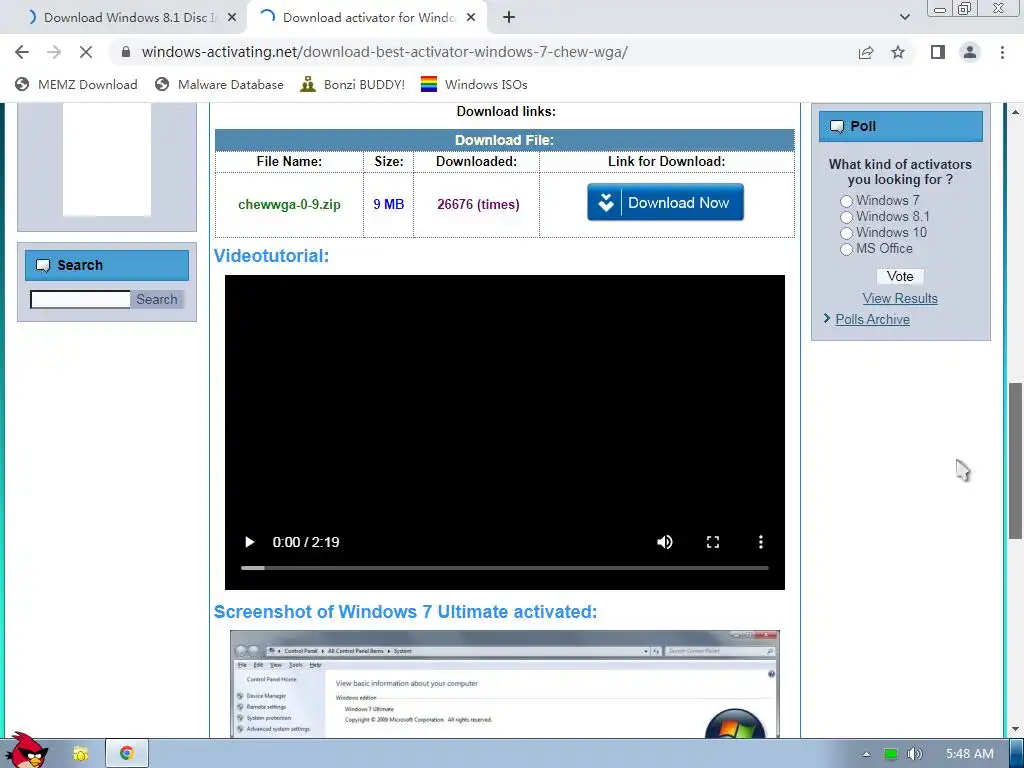Image resolution: width=1024 pixels, height=768 pixels.
Task: Open Malware Database bookmark
Action: [x=219, y=84]
